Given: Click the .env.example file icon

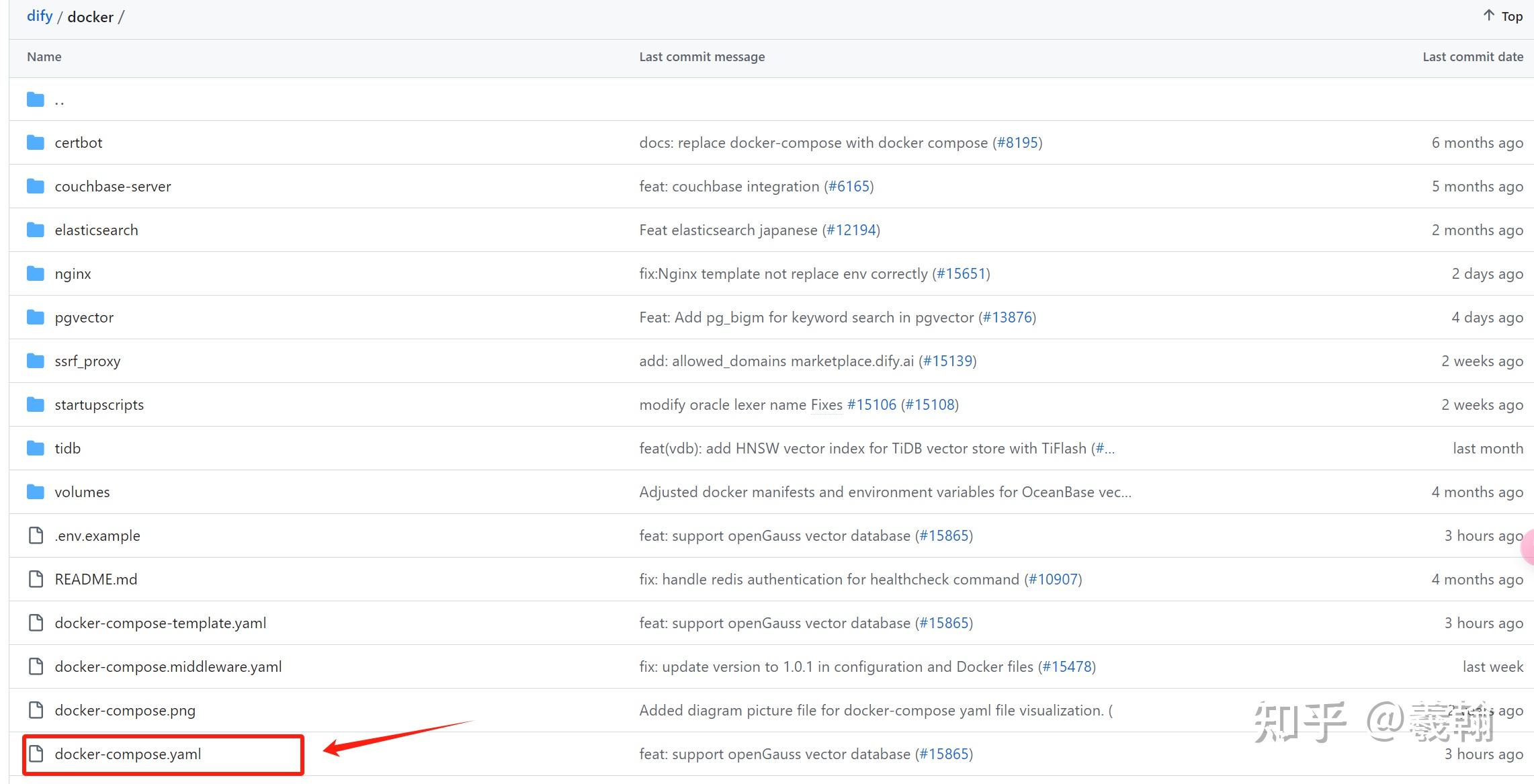Looking at the screenshot, I should tap(36, 535).
